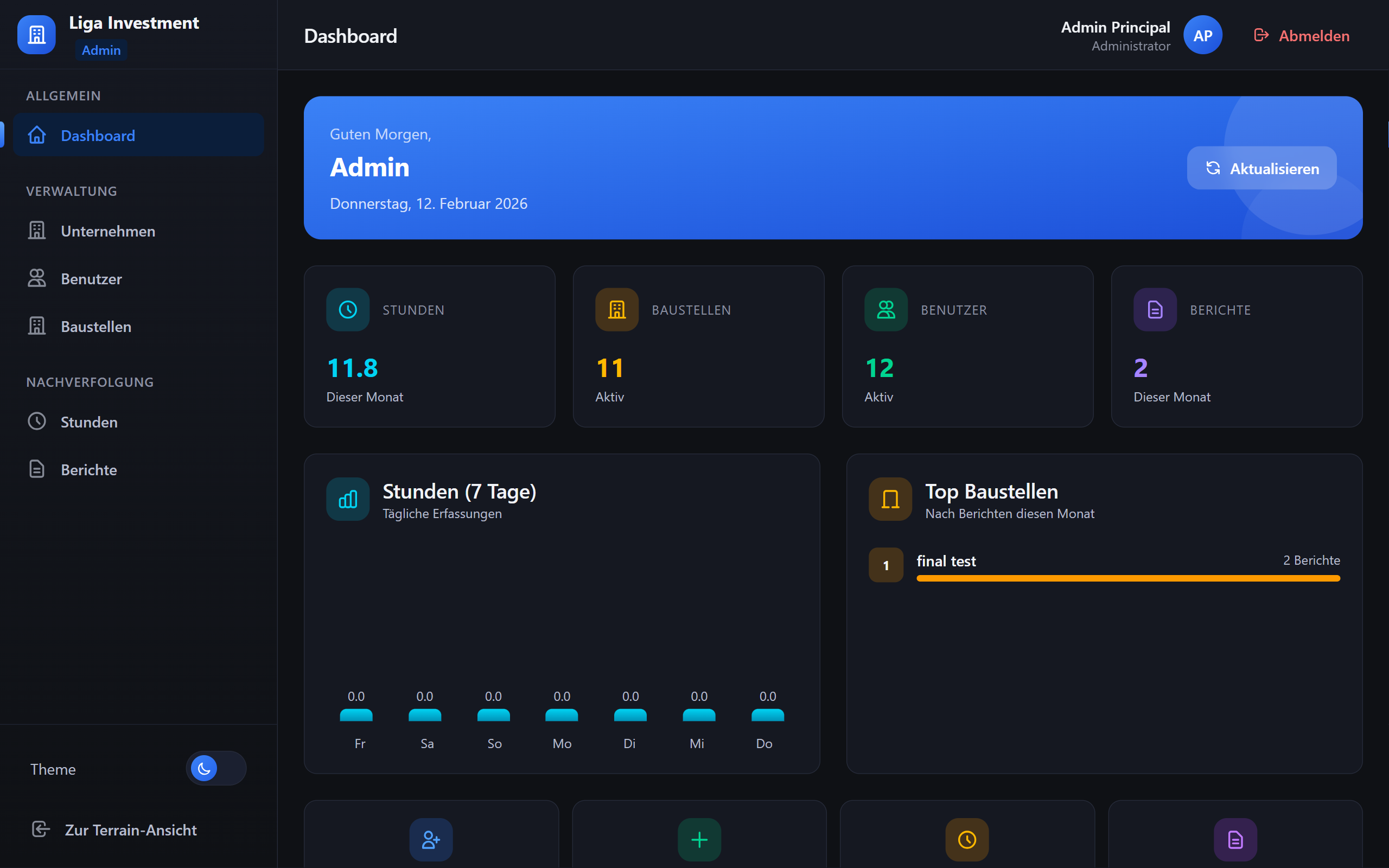Open the purple document quick action icon
Screen dimensions: 1389x868
pyautogui.click(x=1235, y=839)
